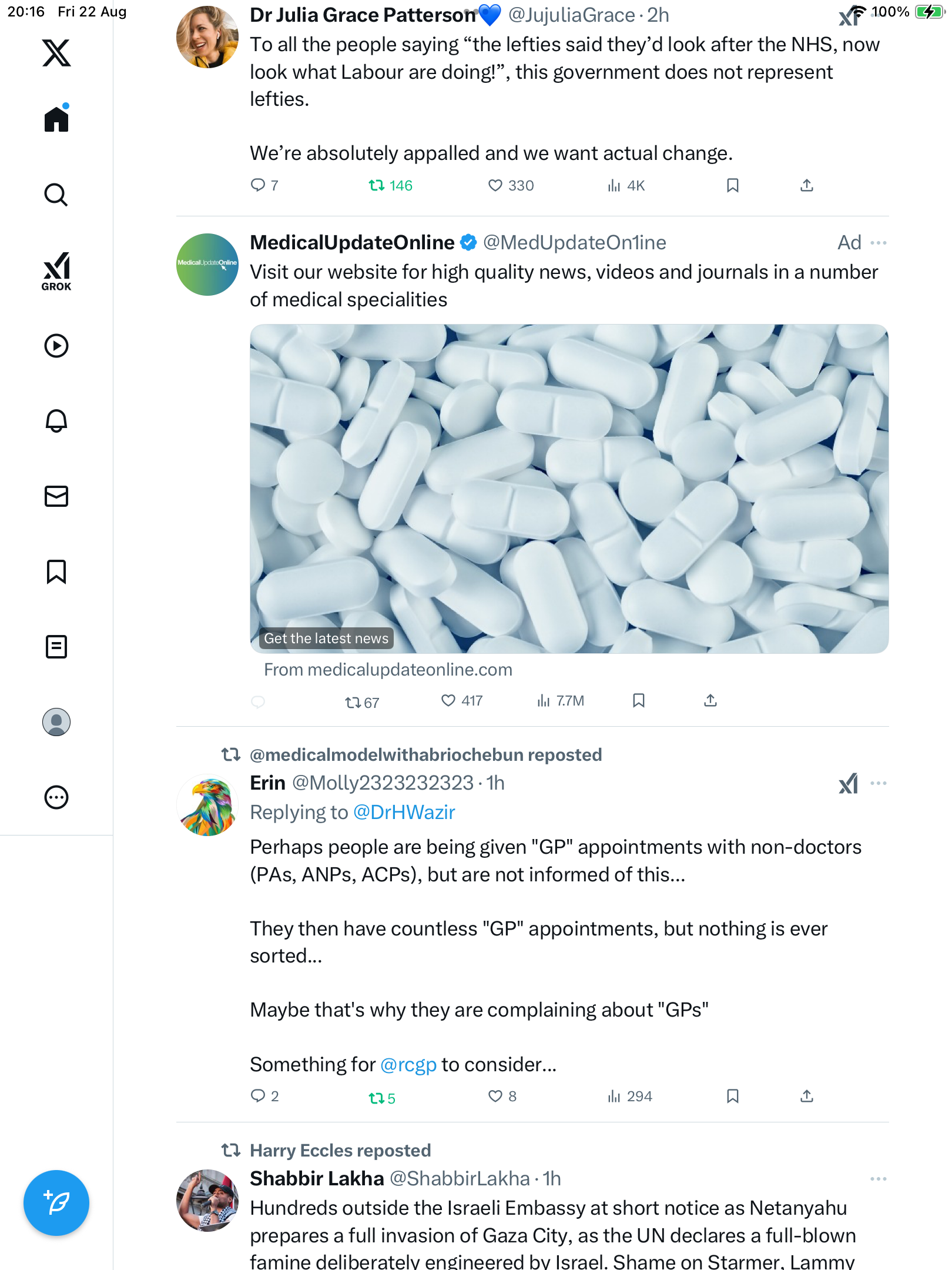952x1270 pixels.
Task: Open Notifications bell in sidebar
Action: click(56, 421)
